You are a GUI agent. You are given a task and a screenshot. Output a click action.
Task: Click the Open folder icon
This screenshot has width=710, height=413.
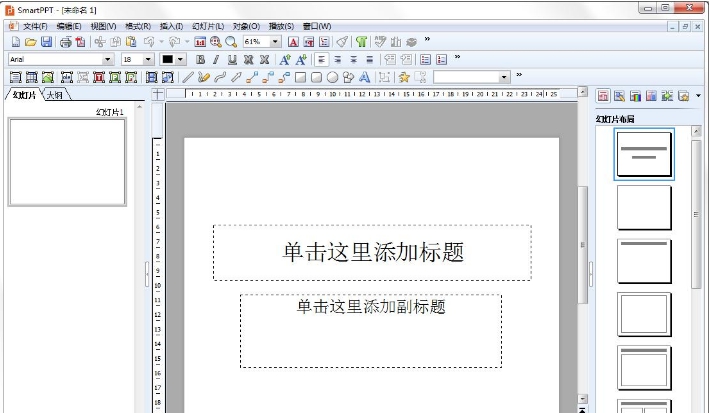31,42
